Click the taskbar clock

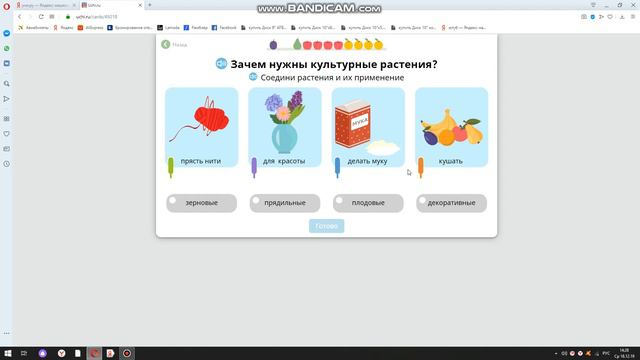coord(624,353)
